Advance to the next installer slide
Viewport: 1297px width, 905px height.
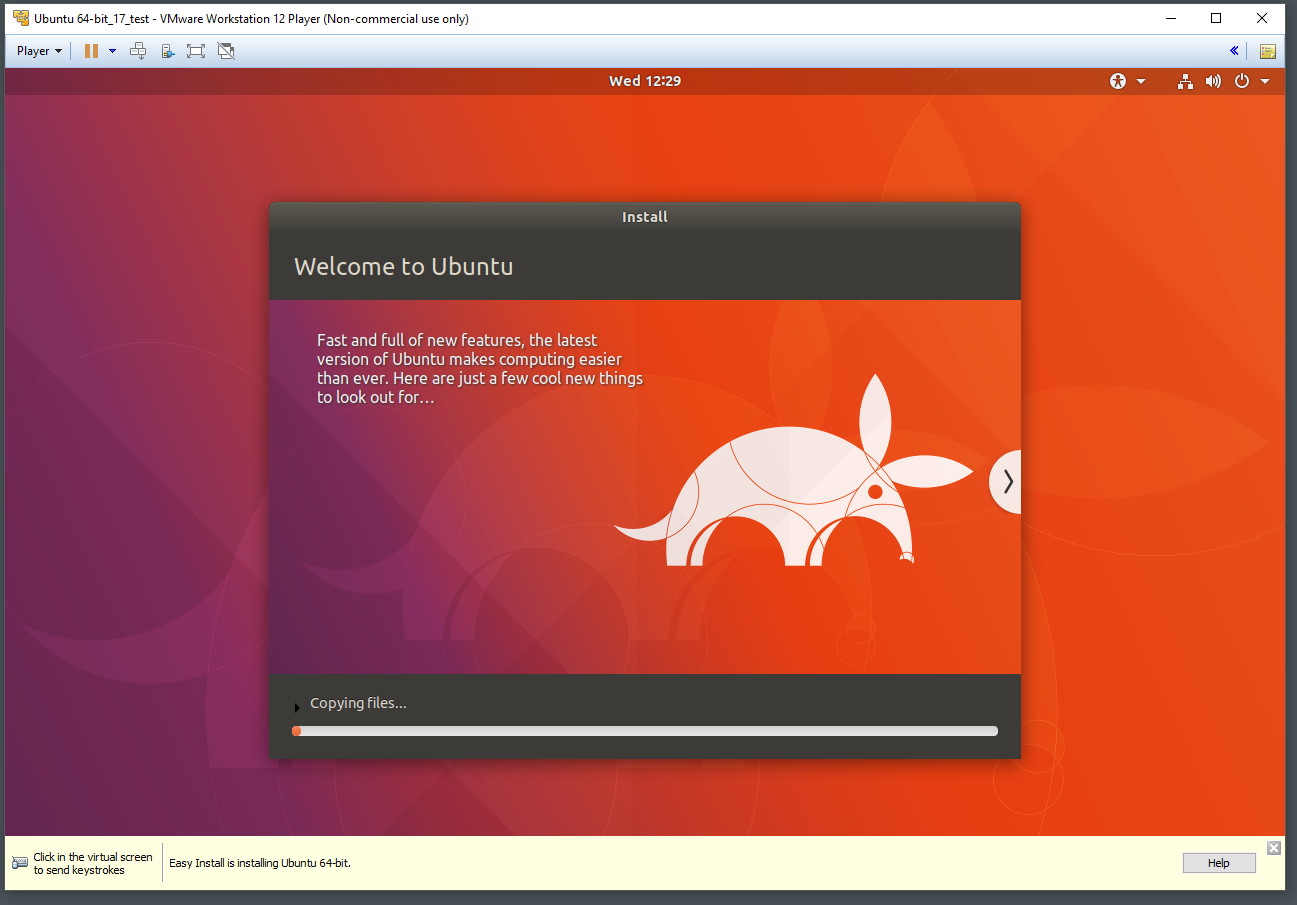pyautogui.click(x=1006, y=482)
